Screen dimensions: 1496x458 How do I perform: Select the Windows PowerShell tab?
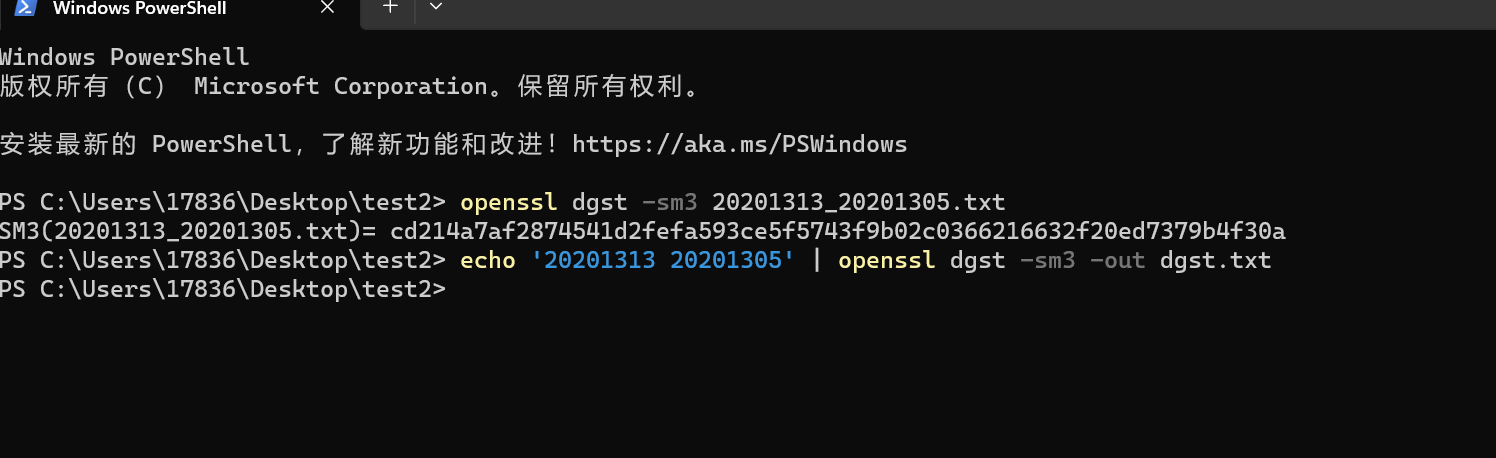140,9
